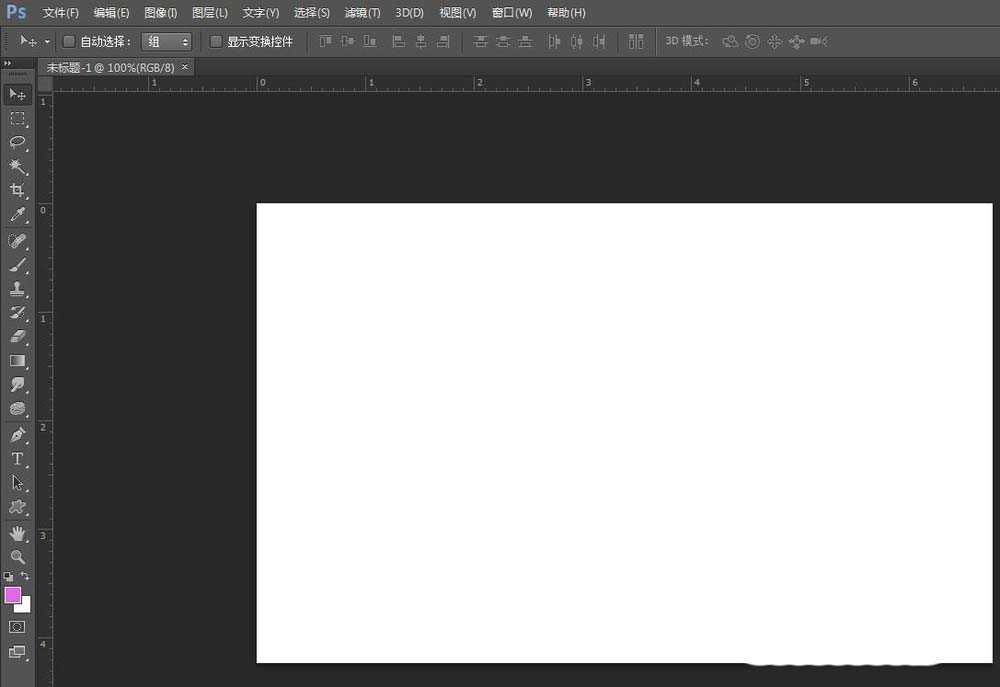Select the Magic Wand tool
1000x687 pixels.
(x=17, y=166)
